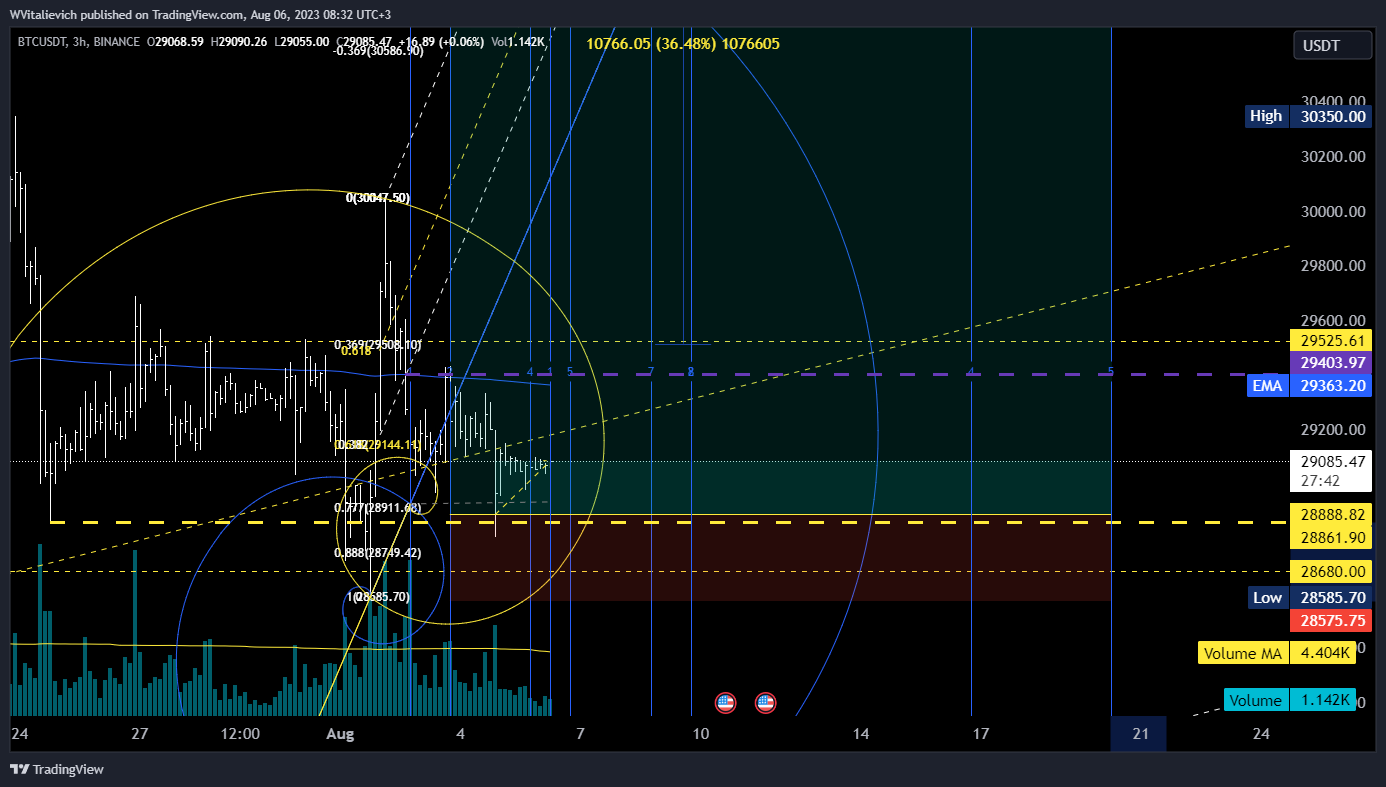Viewport: 1386px width, 787px height.
Task: Click the second US flag economic event icon
Action: [766, 702]
